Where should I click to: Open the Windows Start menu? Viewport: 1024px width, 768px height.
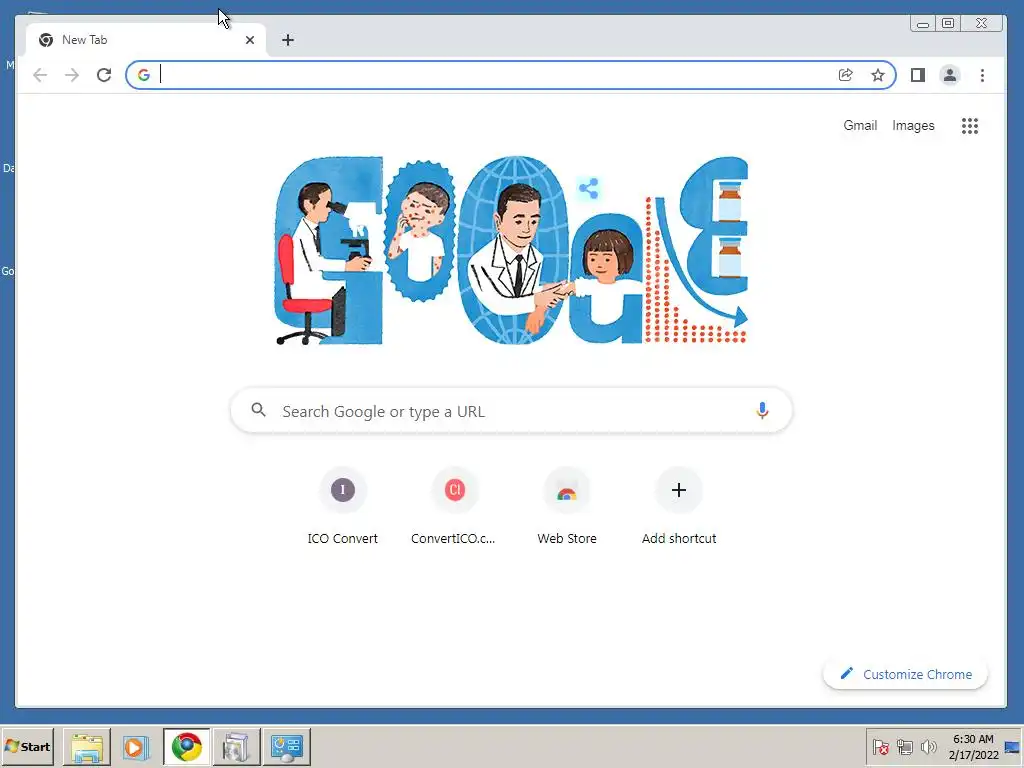pos(27,746)
